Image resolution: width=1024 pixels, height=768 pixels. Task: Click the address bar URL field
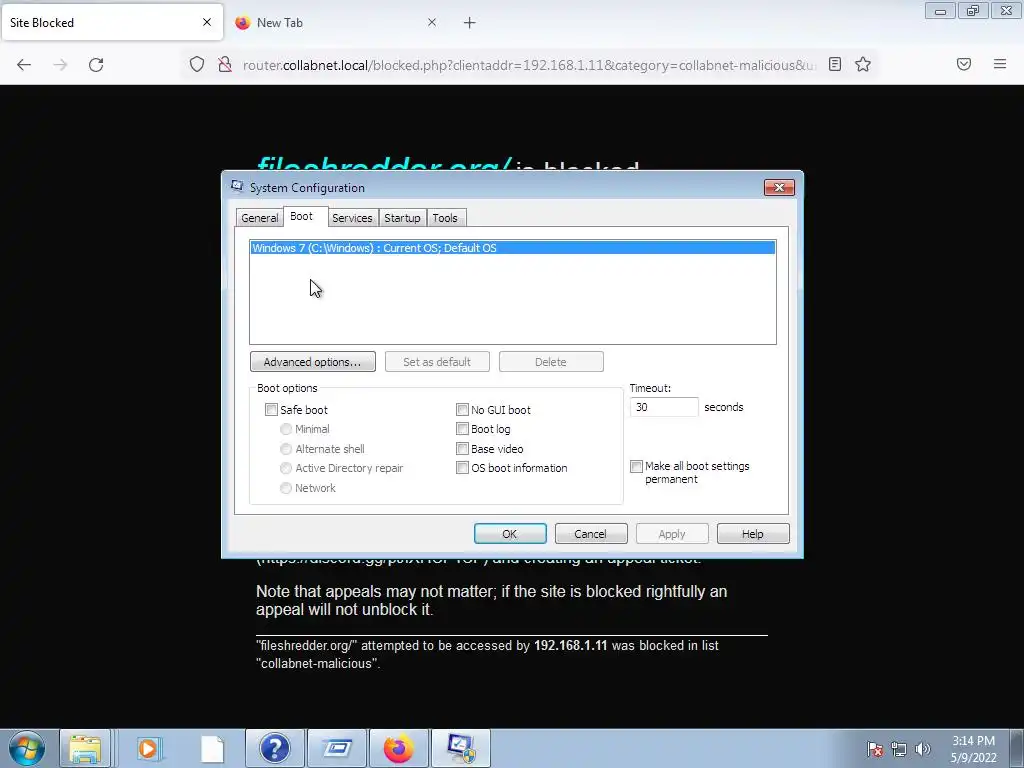(529, 65)
